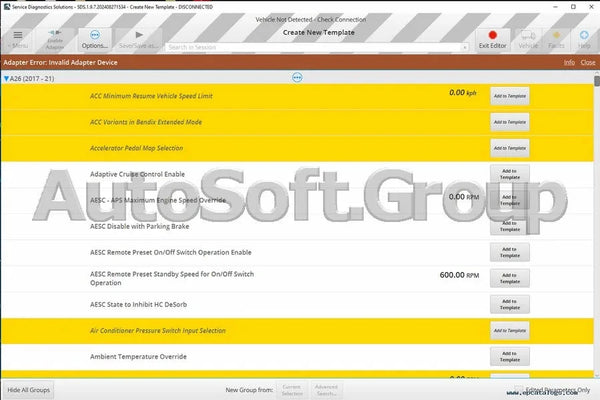The image size is (600, 400).
Task: Click the vertical scrollbar thumb
Action: (x=597, y=81)
